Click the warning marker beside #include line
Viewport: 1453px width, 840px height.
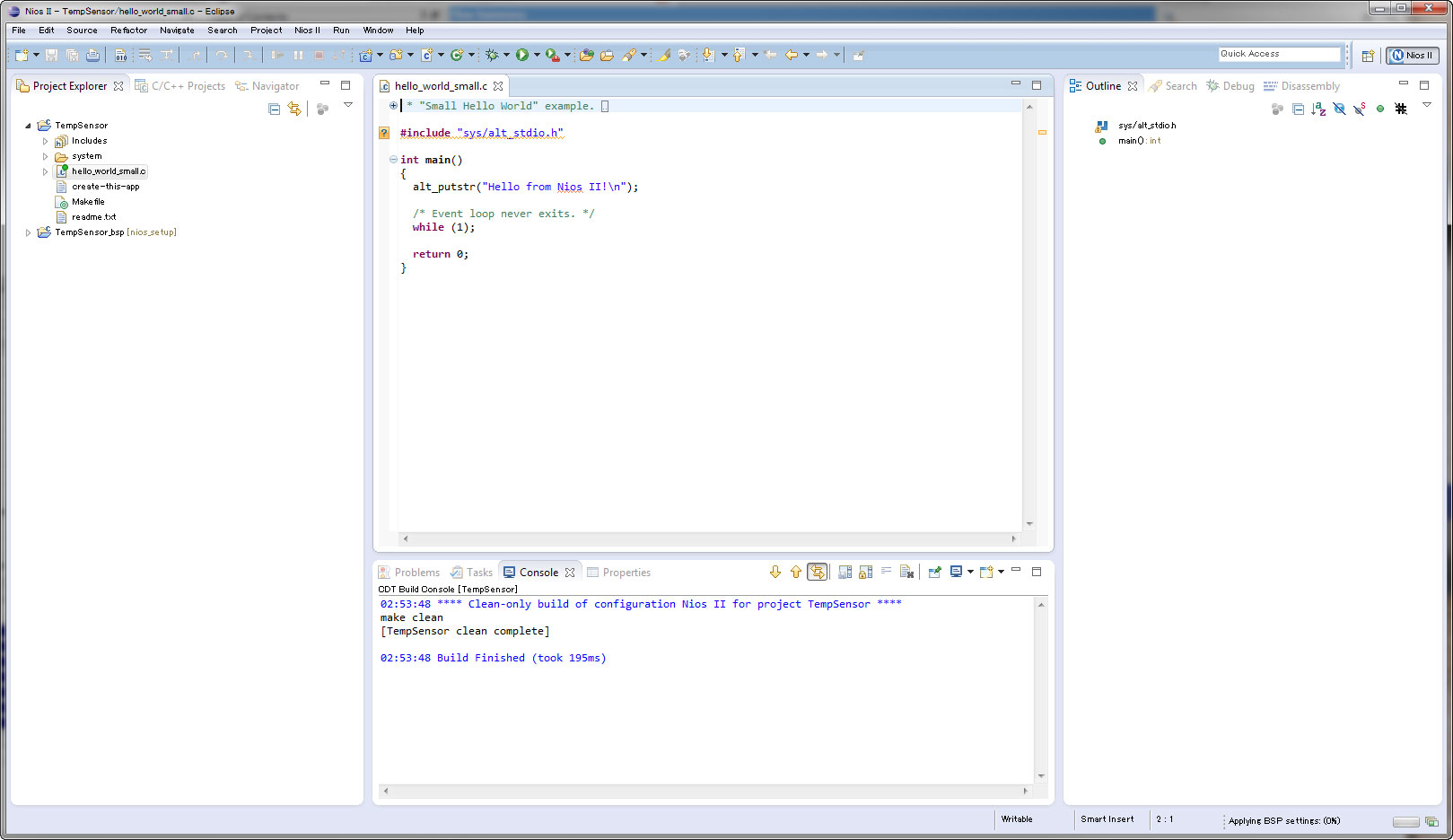[x=384, y=133]
